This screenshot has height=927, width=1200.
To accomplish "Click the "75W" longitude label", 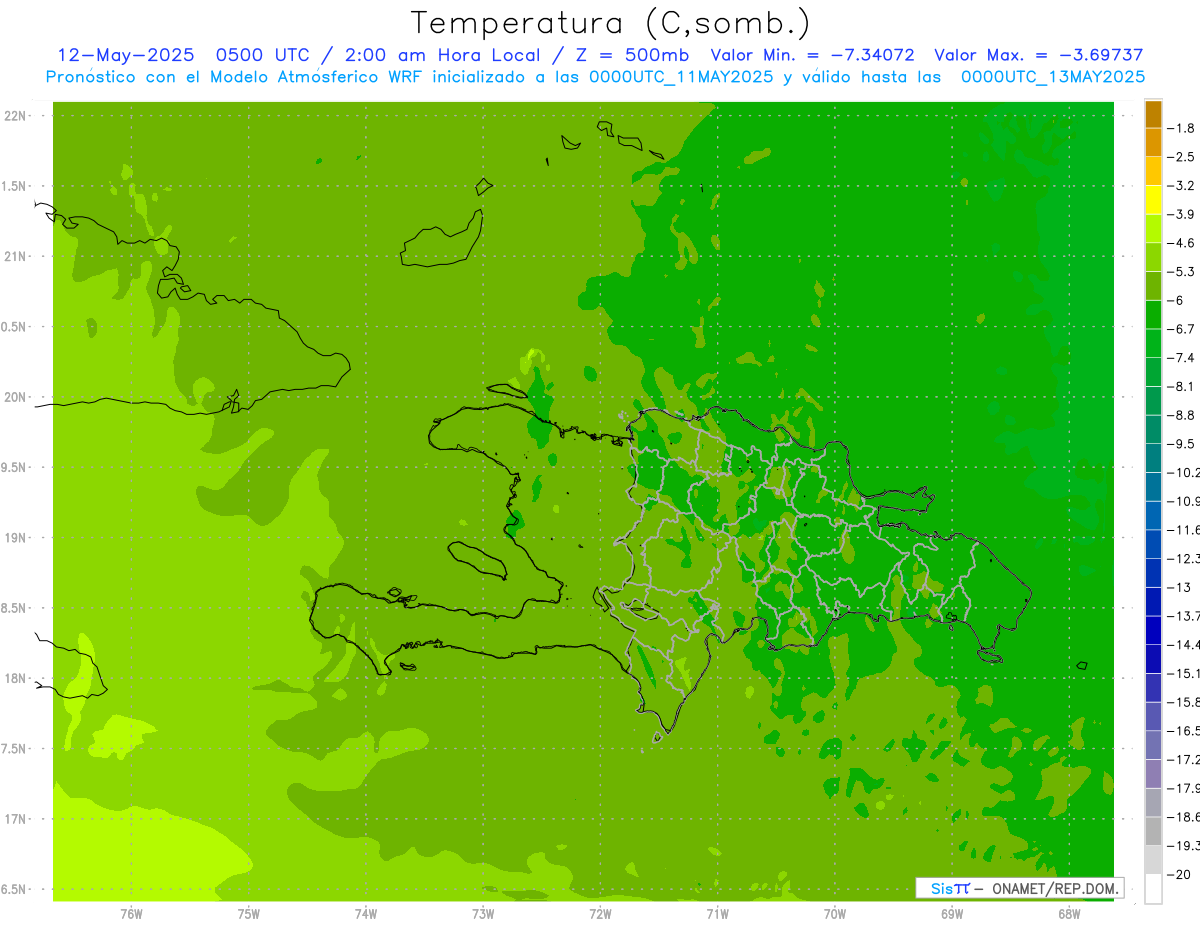I will point(249,913).
